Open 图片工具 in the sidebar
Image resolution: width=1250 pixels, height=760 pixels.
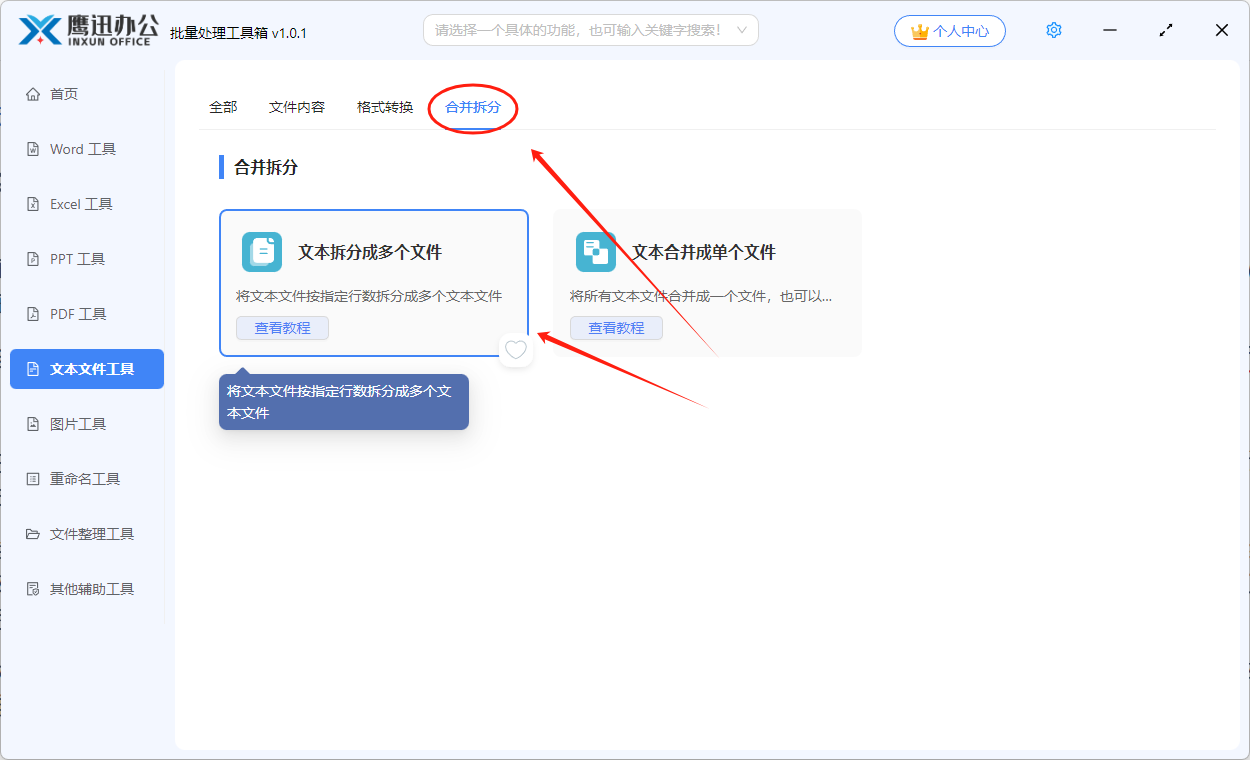tap(87, 424)
